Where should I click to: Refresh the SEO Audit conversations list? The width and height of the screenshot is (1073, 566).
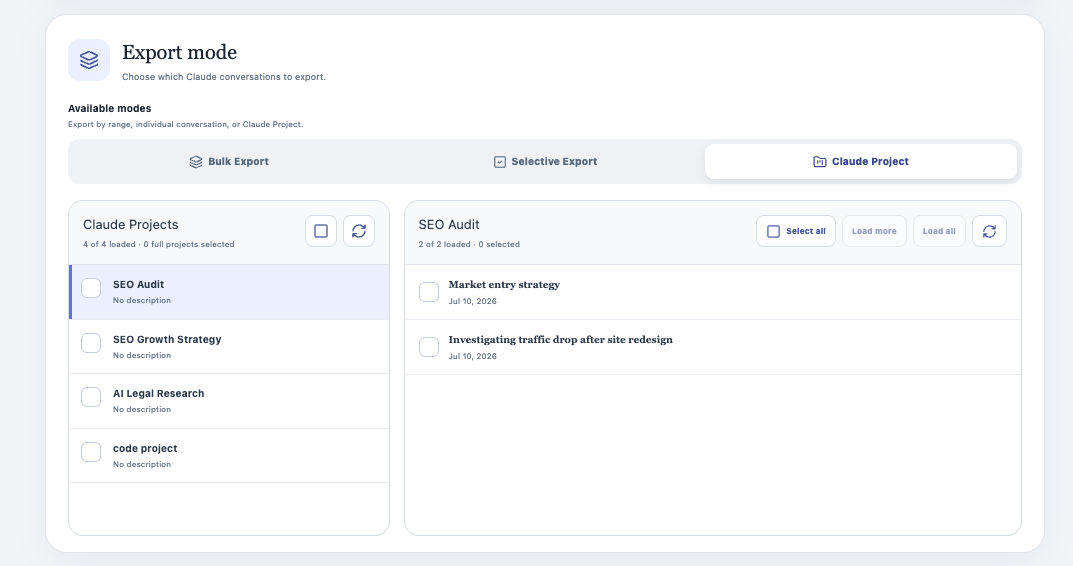(990, 231)
